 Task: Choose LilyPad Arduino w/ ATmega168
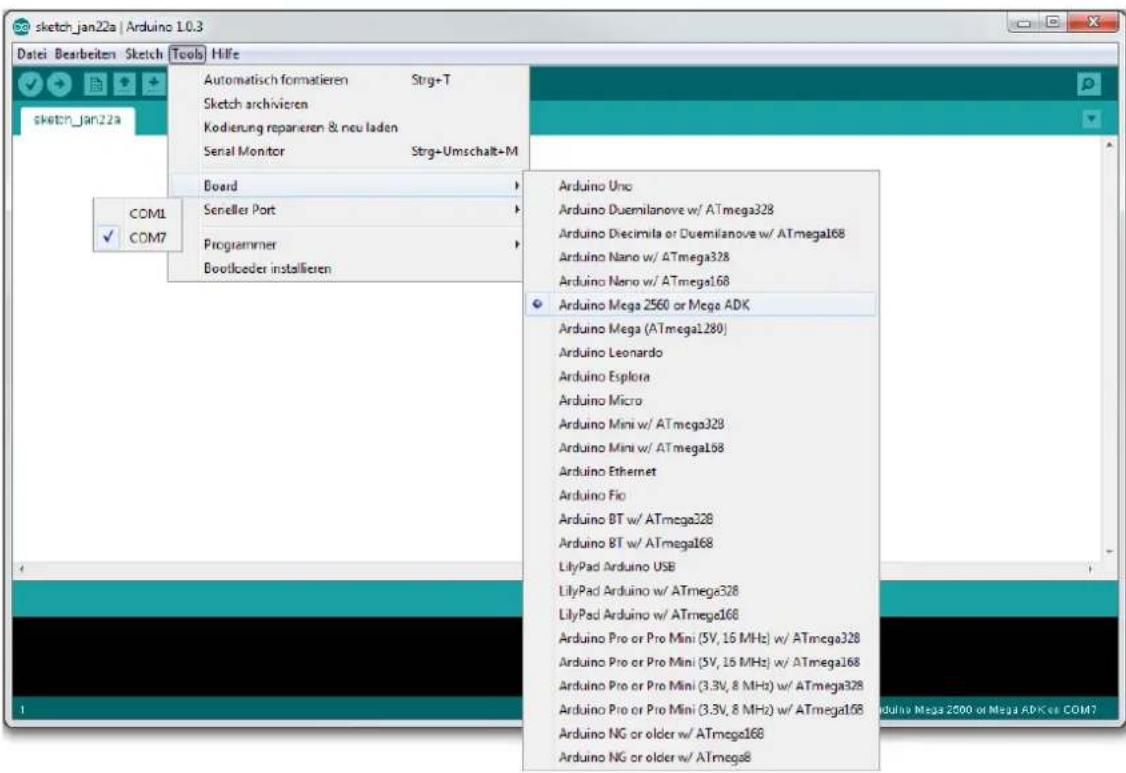[x=701, y=614]
